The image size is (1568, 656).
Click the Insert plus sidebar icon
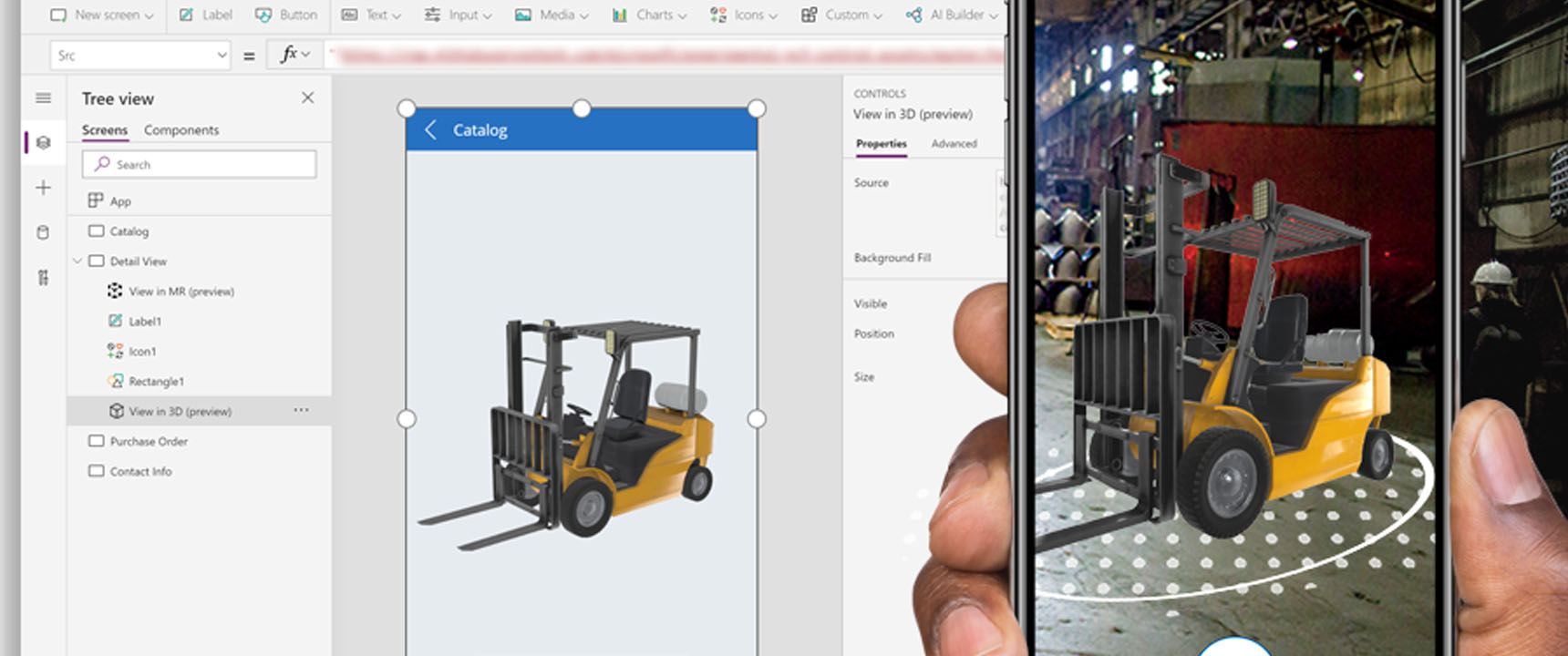(43, 188)
